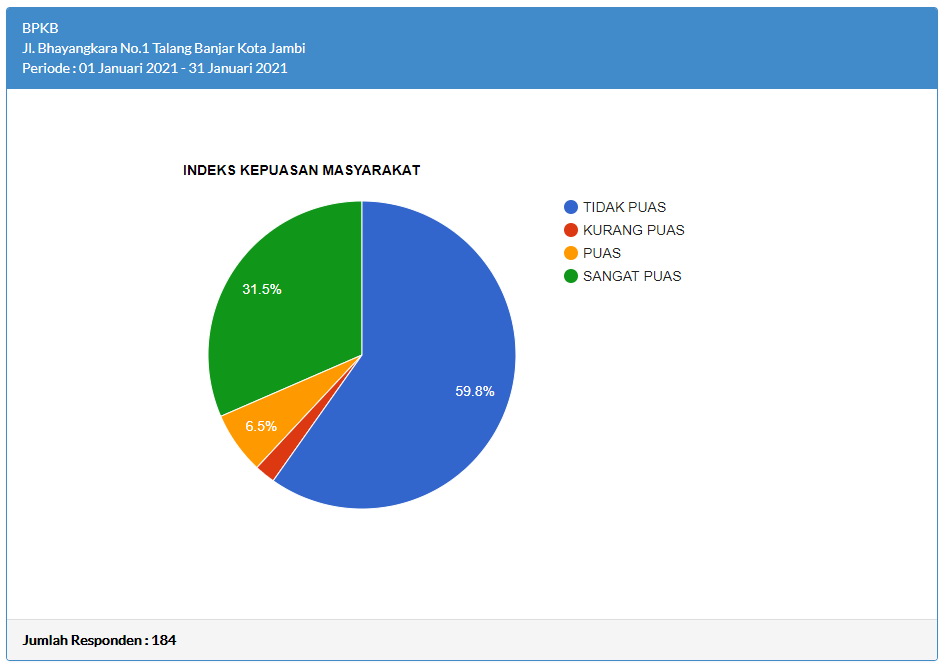
Task: Click the BPKB heading in the header
Action: (x=40, y=28)
